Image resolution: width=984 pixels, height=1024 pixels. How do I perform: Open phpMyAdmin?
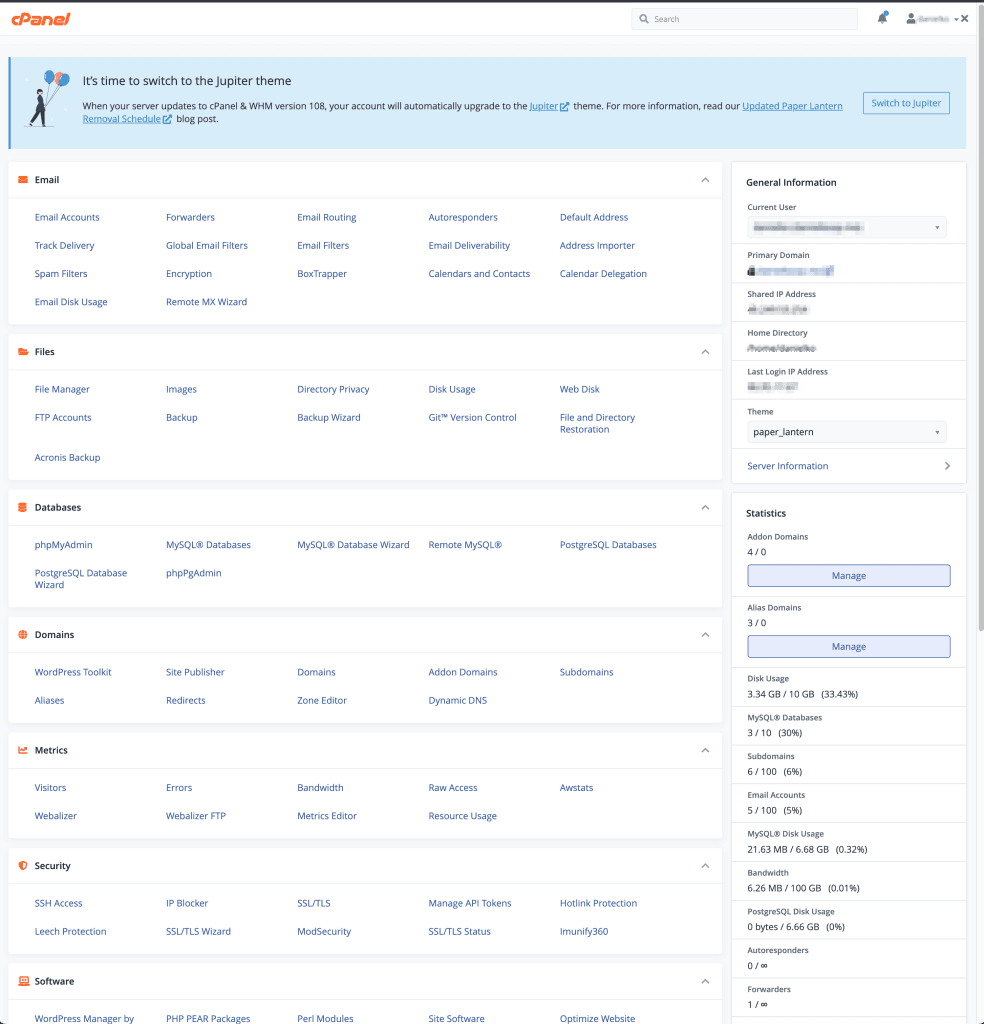click(x=63, y=545)
